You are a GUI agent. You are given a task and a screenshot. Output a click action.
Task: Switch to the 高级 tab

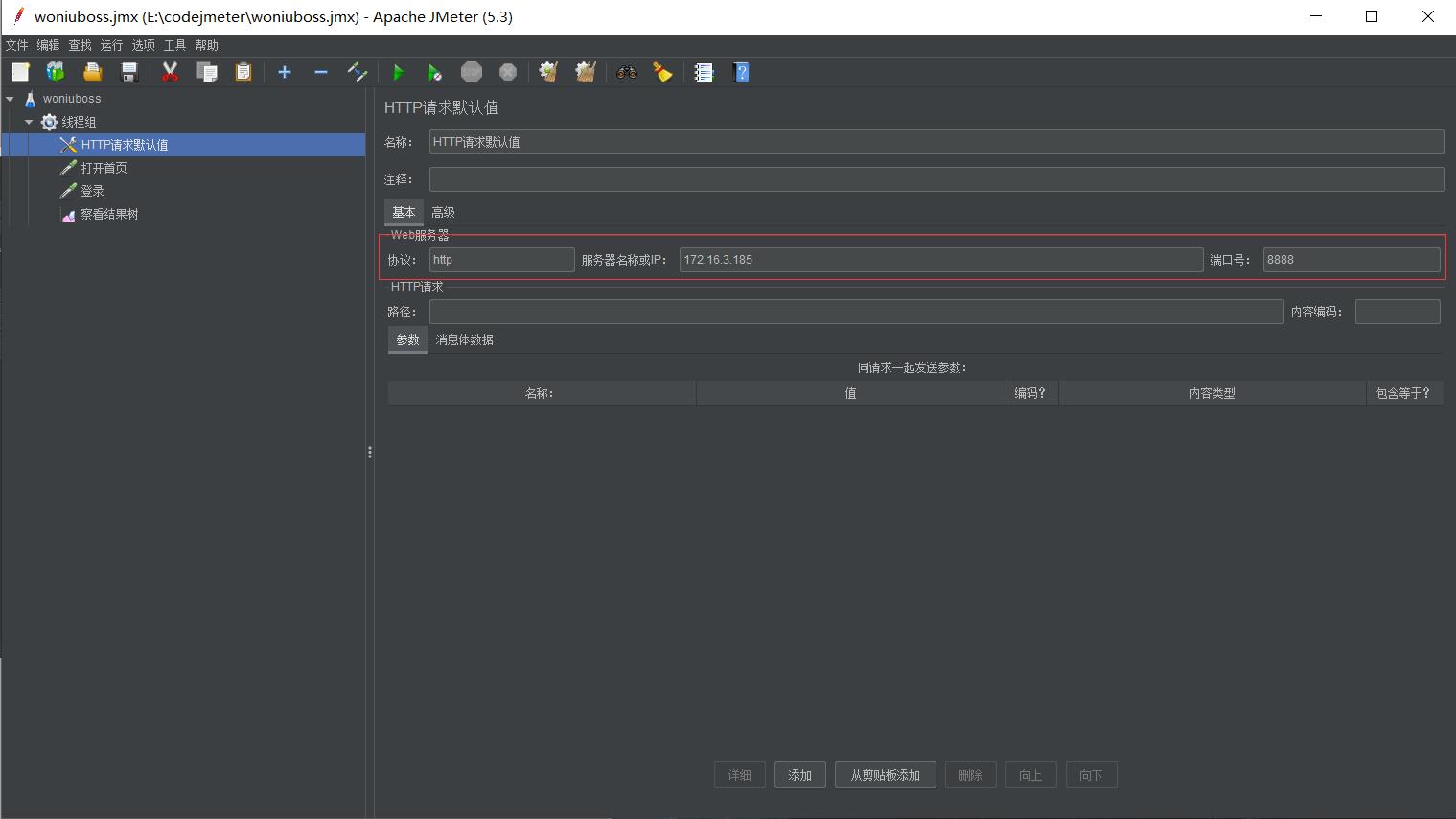[x=443, y=212]
